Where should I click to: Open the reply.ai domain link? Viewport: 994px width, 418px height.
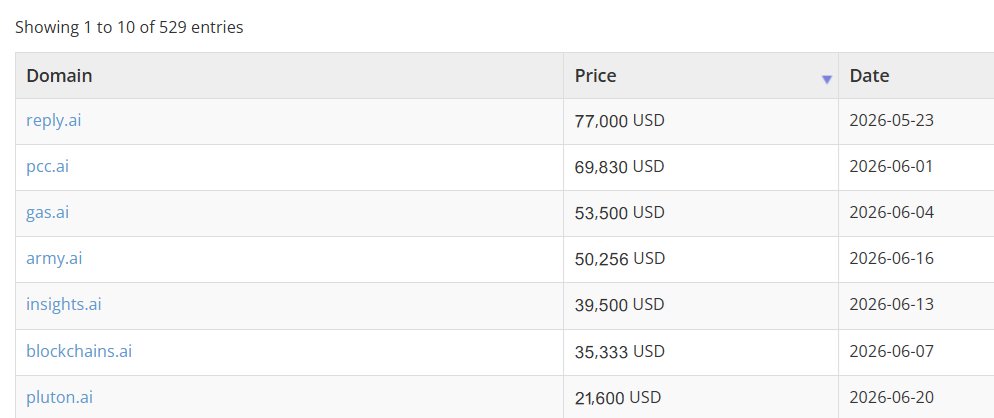(53, 120)
